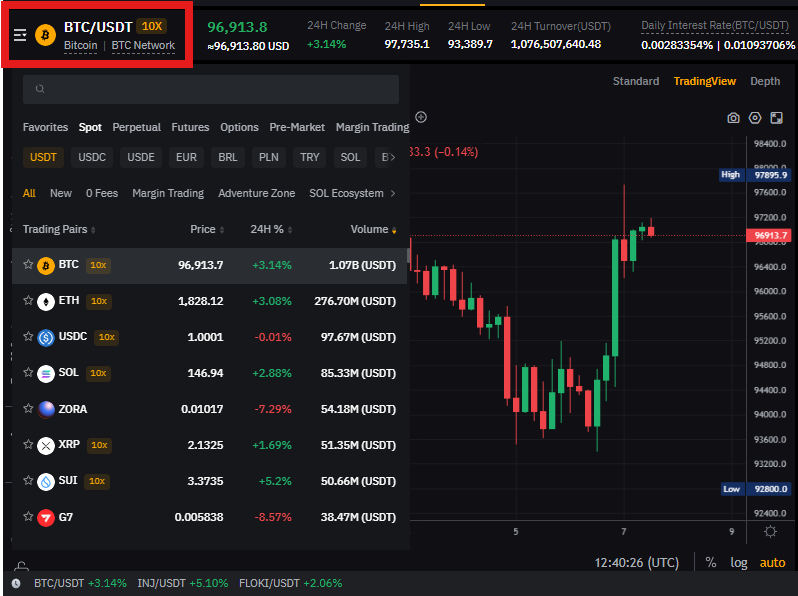This screenshot has height=596, width=798.
Task: Select the TradingView chart view
Action: point(704,81)
